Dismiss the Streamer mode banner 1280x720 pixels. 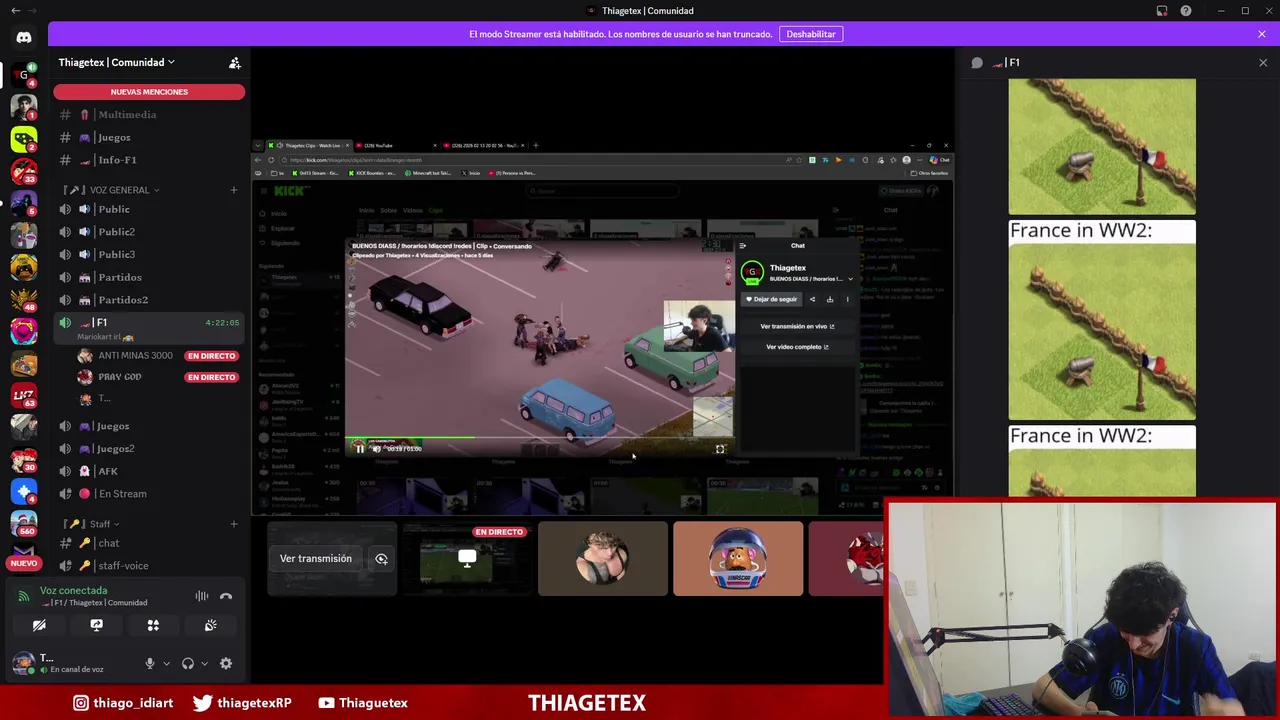1262,34
